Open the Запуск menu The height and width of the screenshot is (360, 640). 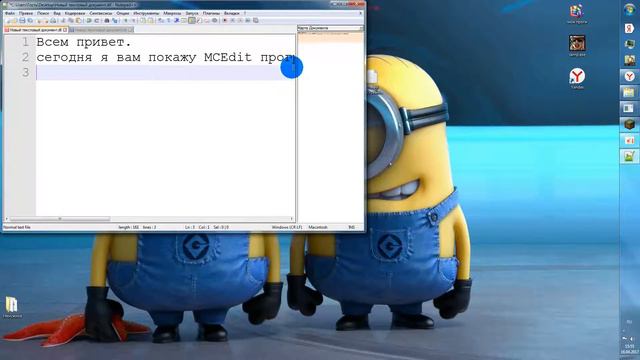pos(192,13)
